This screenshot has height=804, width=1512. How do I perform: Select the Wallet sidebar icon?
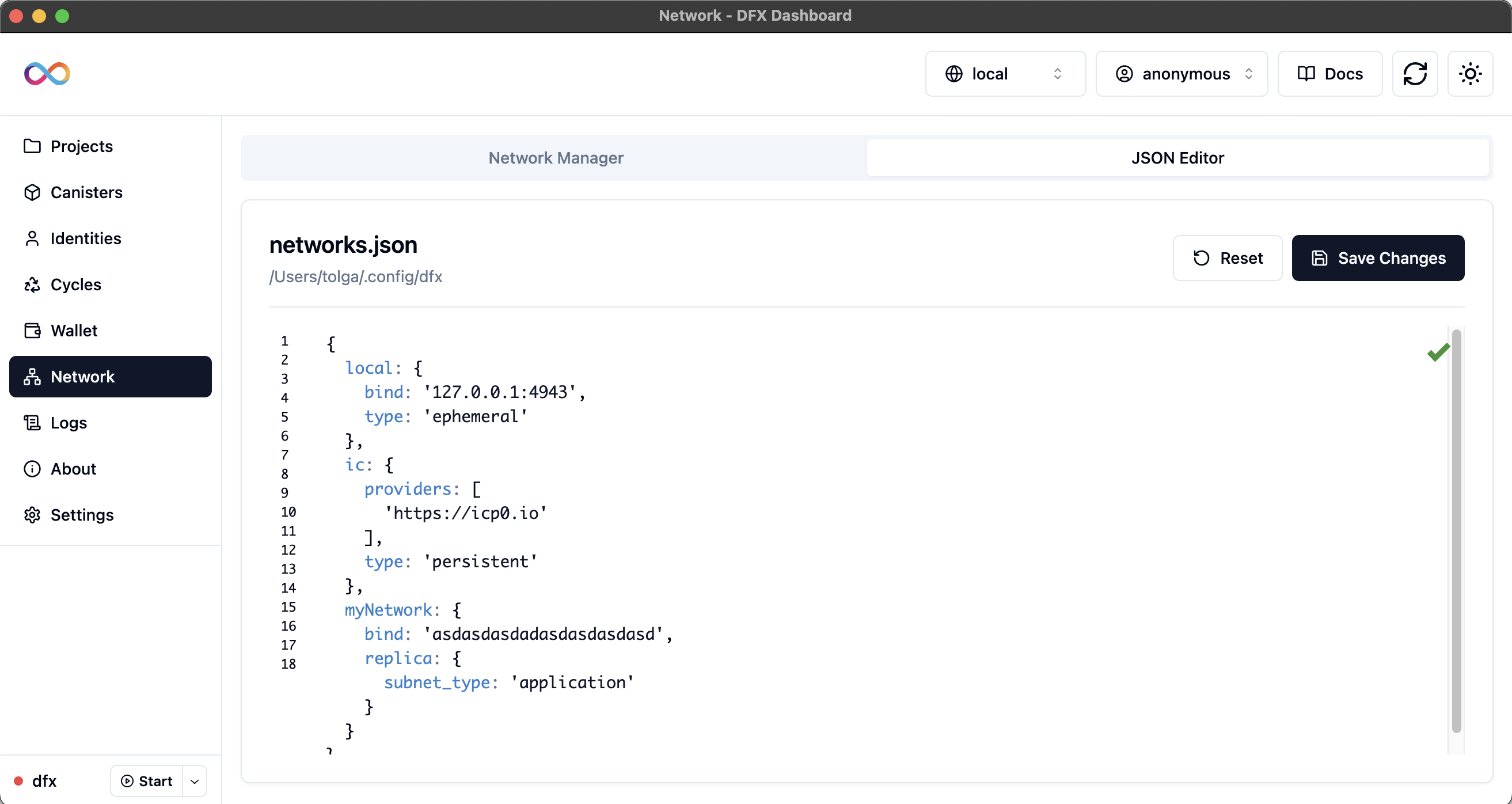(x=32, y=330)
